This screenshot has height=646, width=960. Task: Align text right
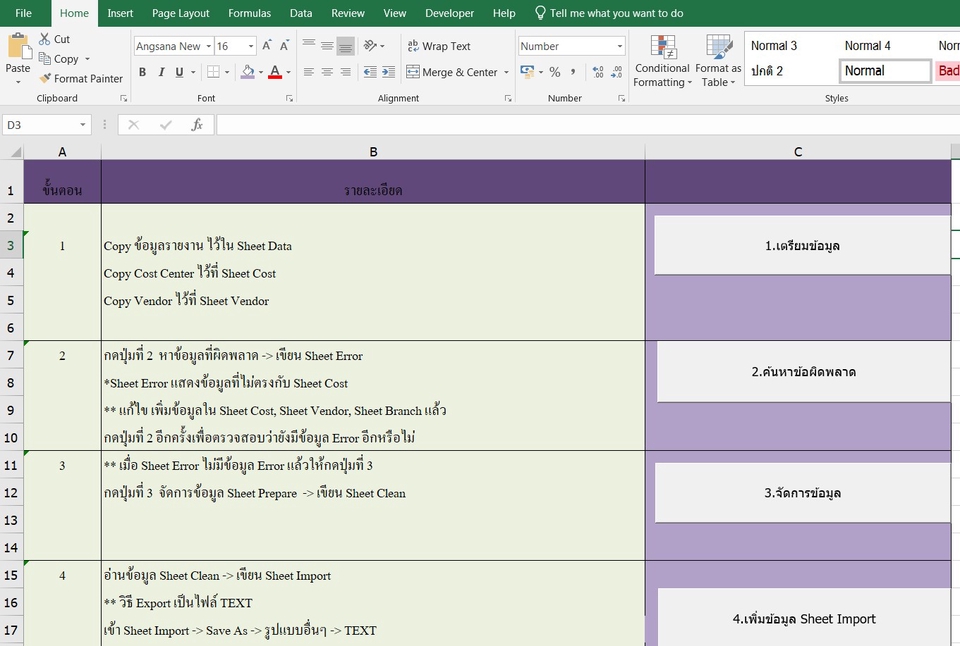coord(346,72)
